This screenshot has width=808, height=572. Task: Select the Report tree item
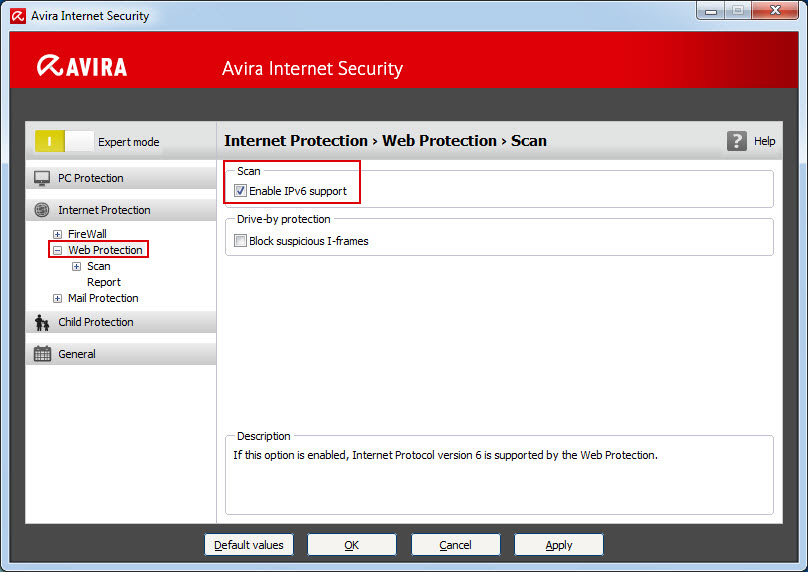104,282
